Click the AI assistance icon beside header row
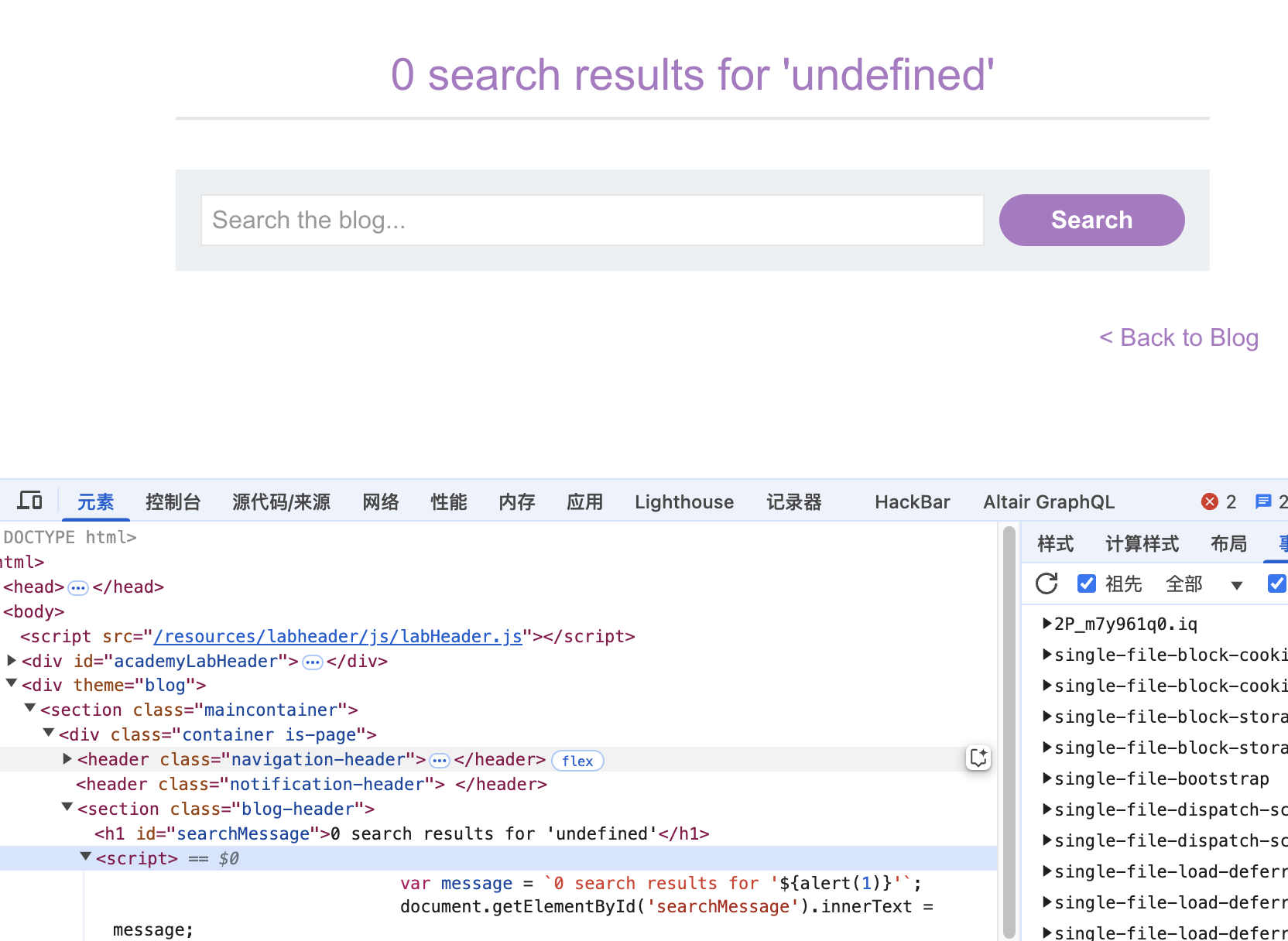 tap(978, 758)
